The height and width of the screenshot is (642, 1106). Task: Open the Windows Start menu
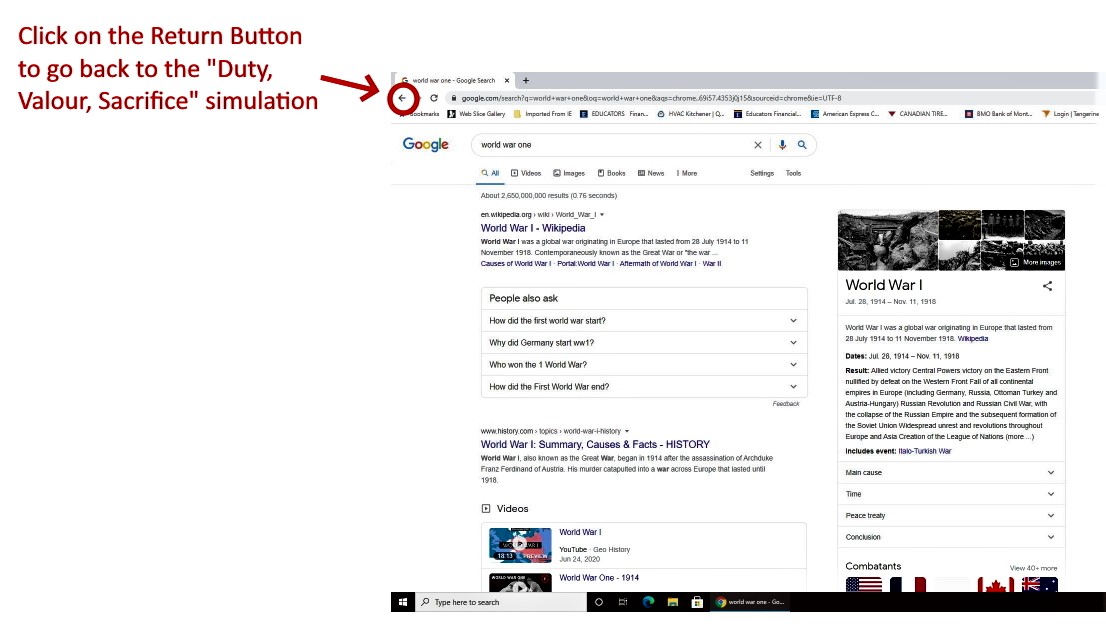(403, 602)
